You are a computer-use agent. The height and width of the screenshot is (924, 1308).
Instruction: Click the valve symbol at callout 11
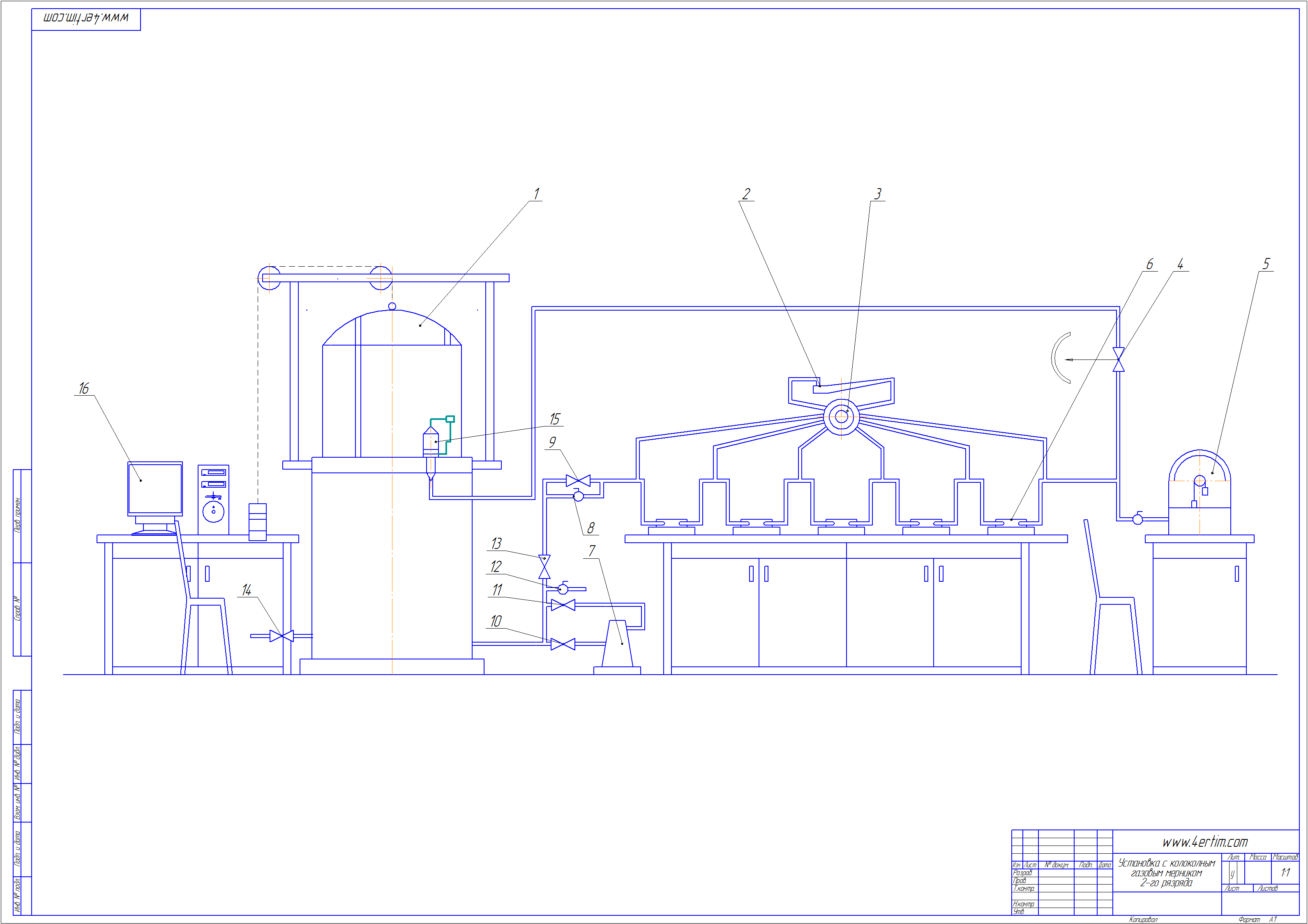(x=563, y=605)
